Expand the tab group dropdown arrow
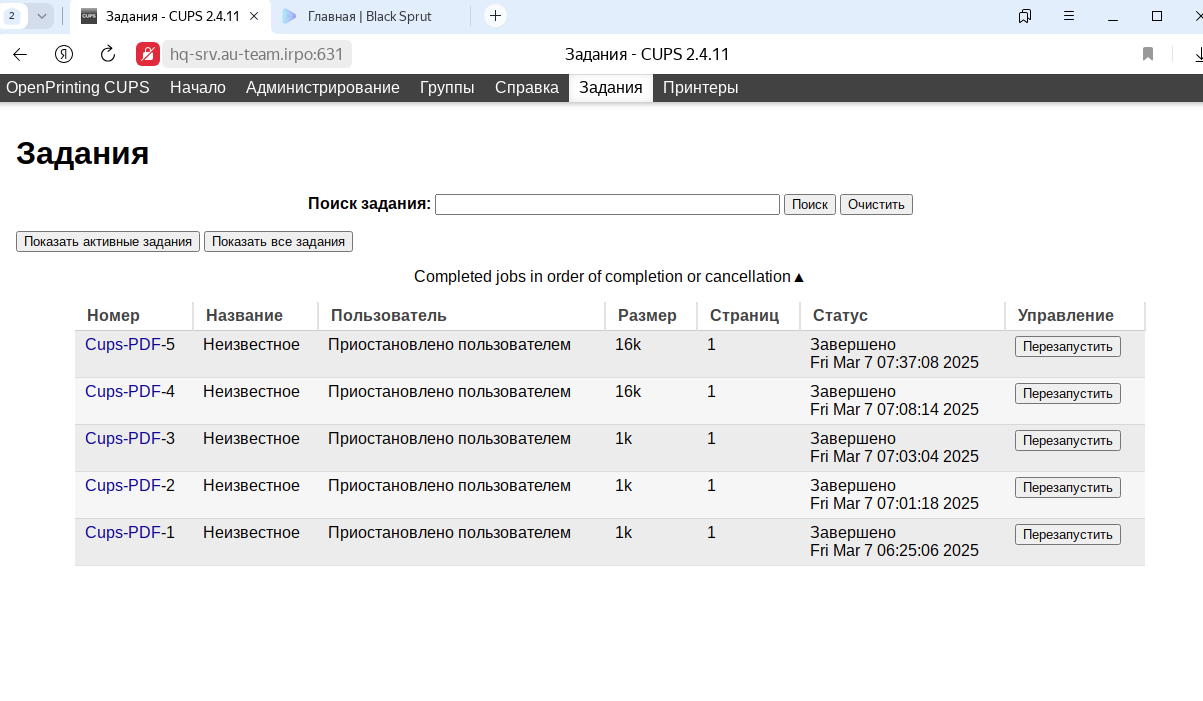The image size is (1203, 701). [42, 16]
